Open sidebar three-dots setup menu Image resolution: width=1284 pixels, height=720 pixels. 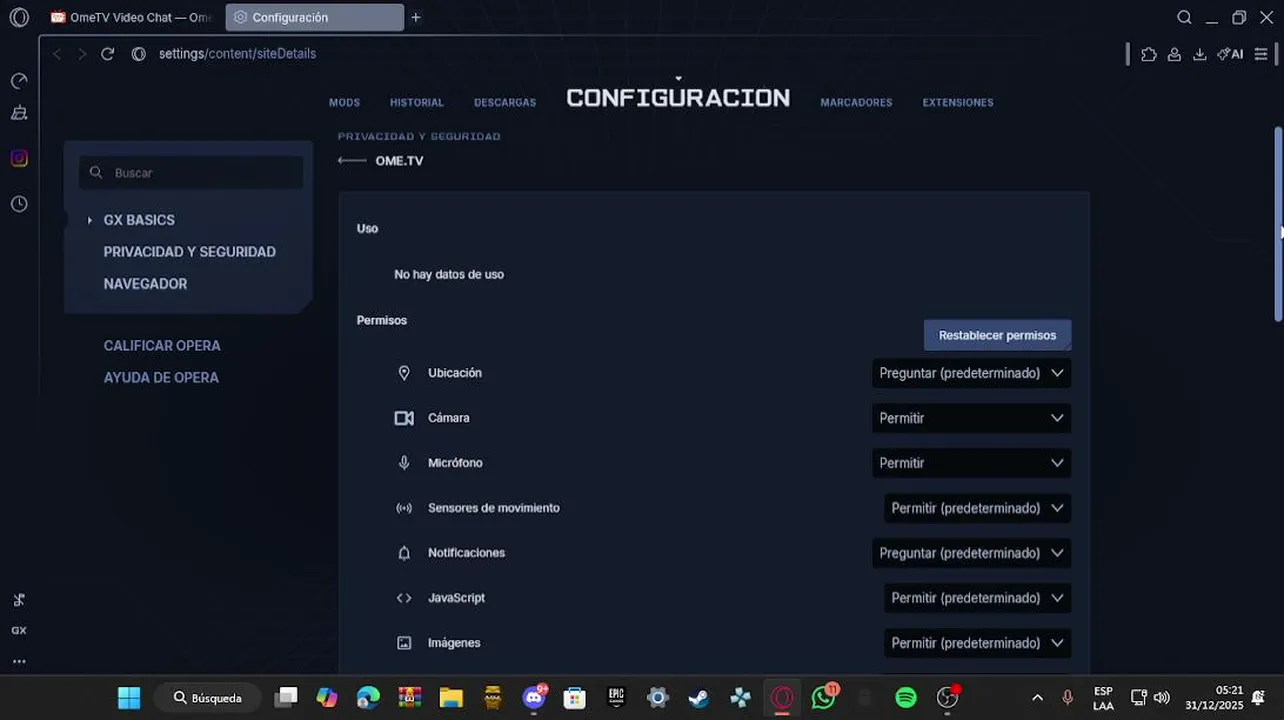point(19,661)
